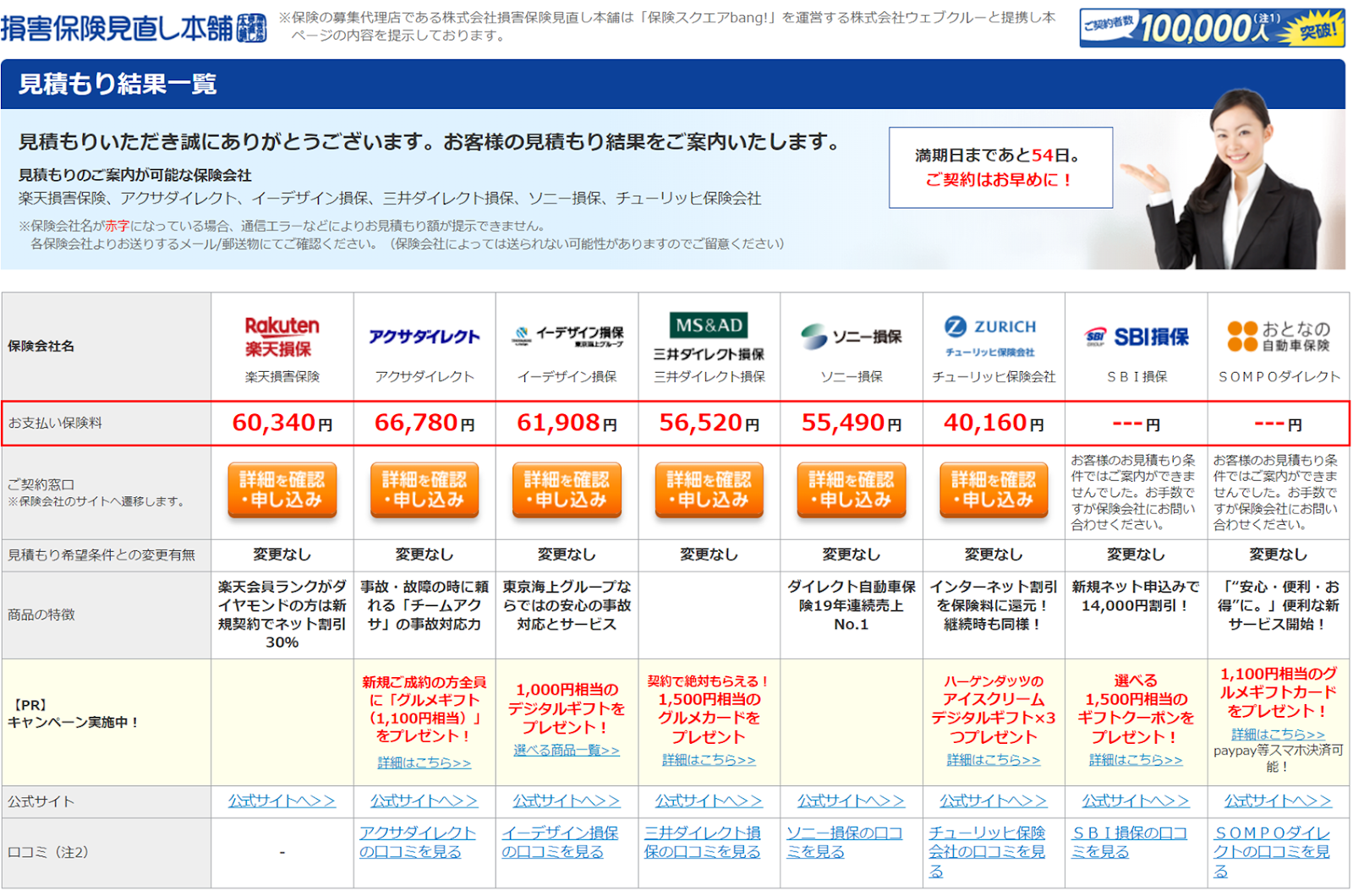Visit ソニー損保 公式サイトへ link

(x=852, y=800)
